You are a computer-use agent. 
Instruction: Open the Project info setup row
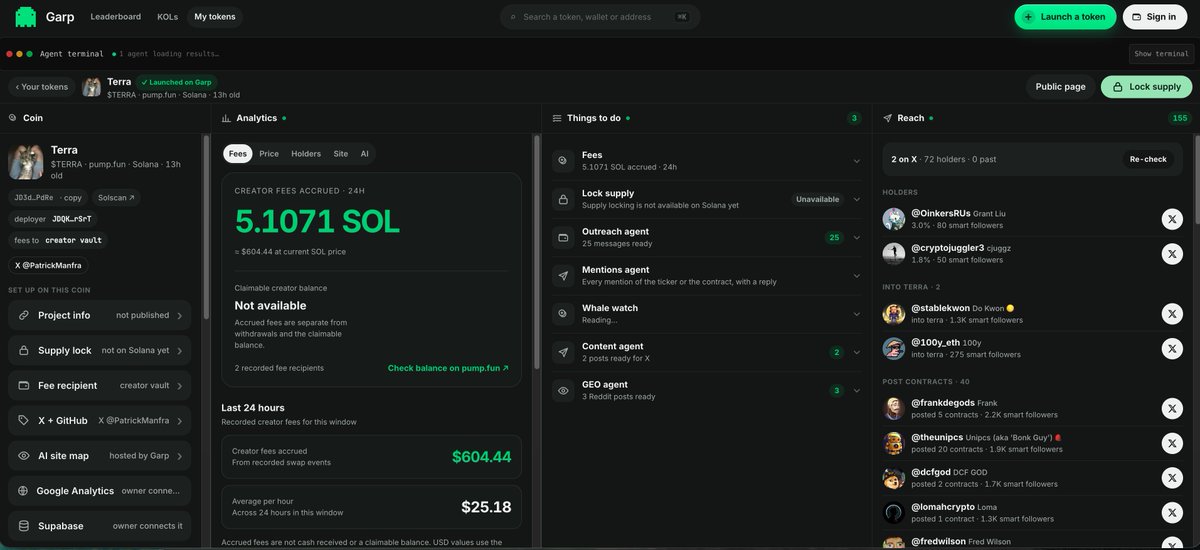point(100,315)
